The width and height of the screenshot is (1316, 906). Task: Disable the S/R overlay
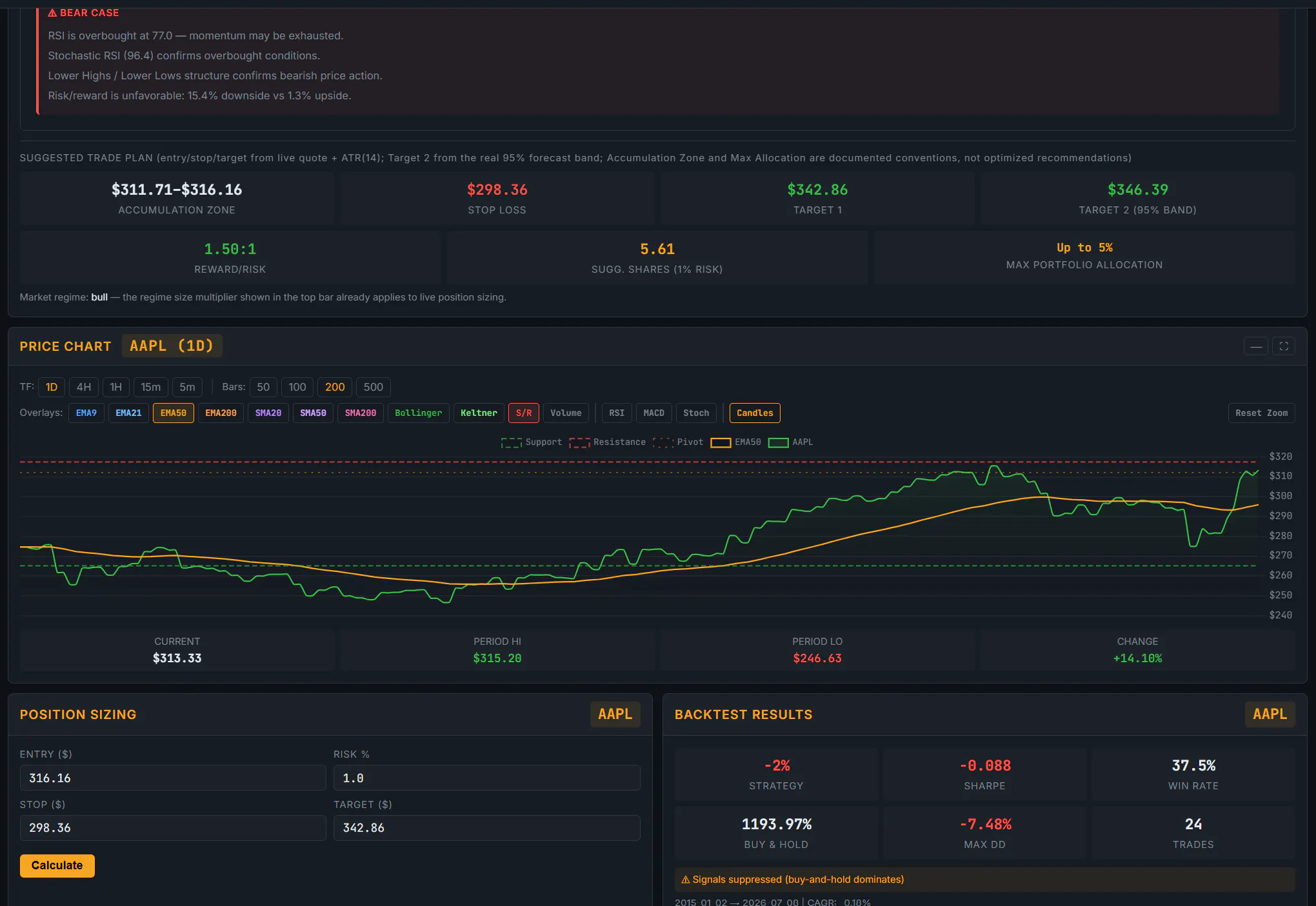pos(524,413)
